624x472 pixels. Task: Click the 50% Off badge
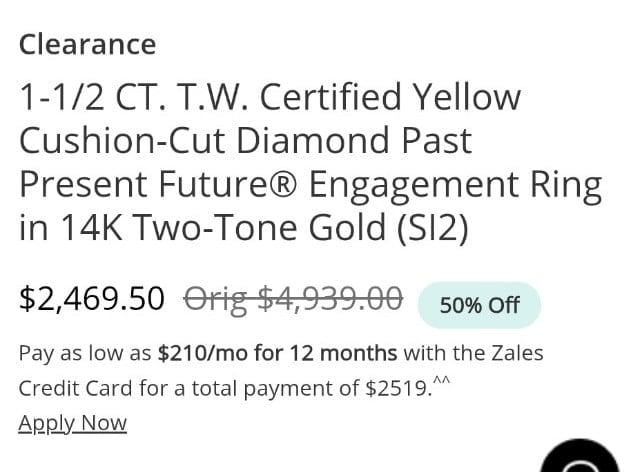479,305
